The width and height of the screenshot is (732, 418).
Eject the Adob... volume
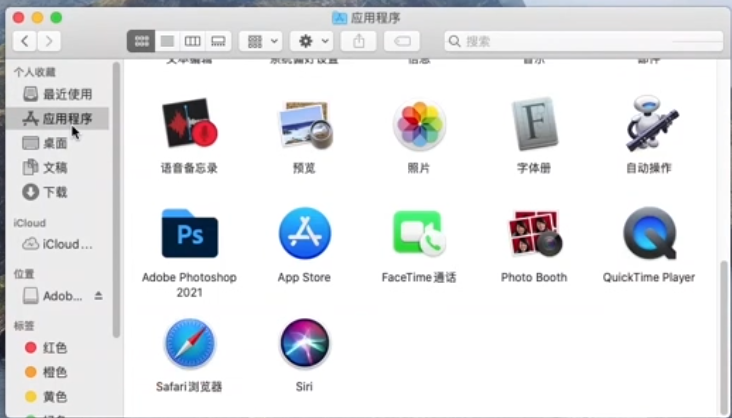(x=99, y=296)
